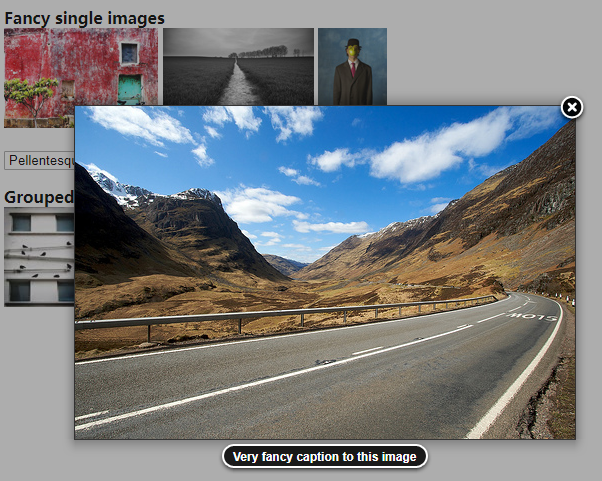Viewport: 602px width, 481px height.
Task: Open the grayscale field path thumbnail
Action: pyautogui.click(x=238, y=65)
